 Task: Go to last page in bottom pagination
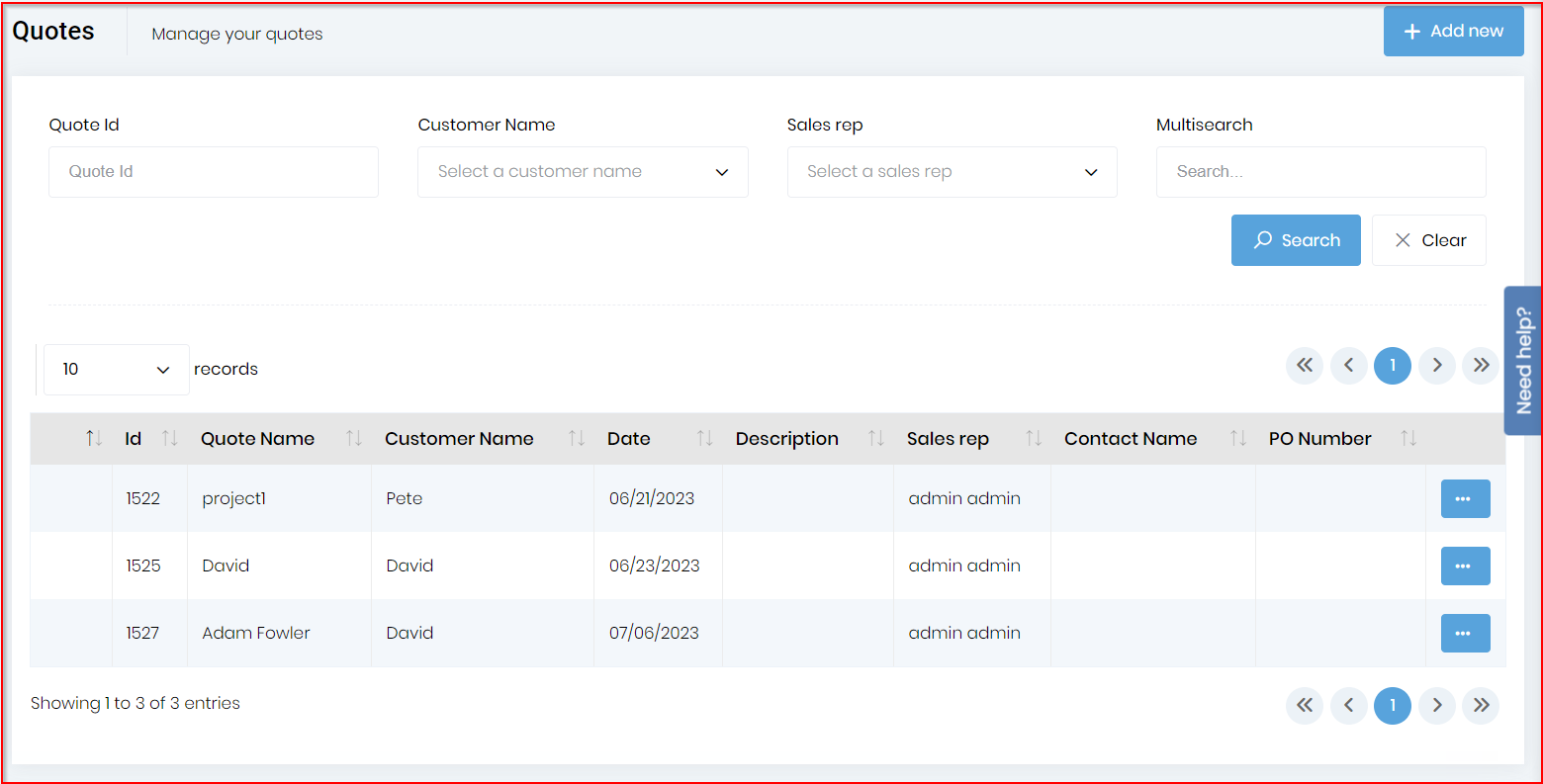[1481, 706]
